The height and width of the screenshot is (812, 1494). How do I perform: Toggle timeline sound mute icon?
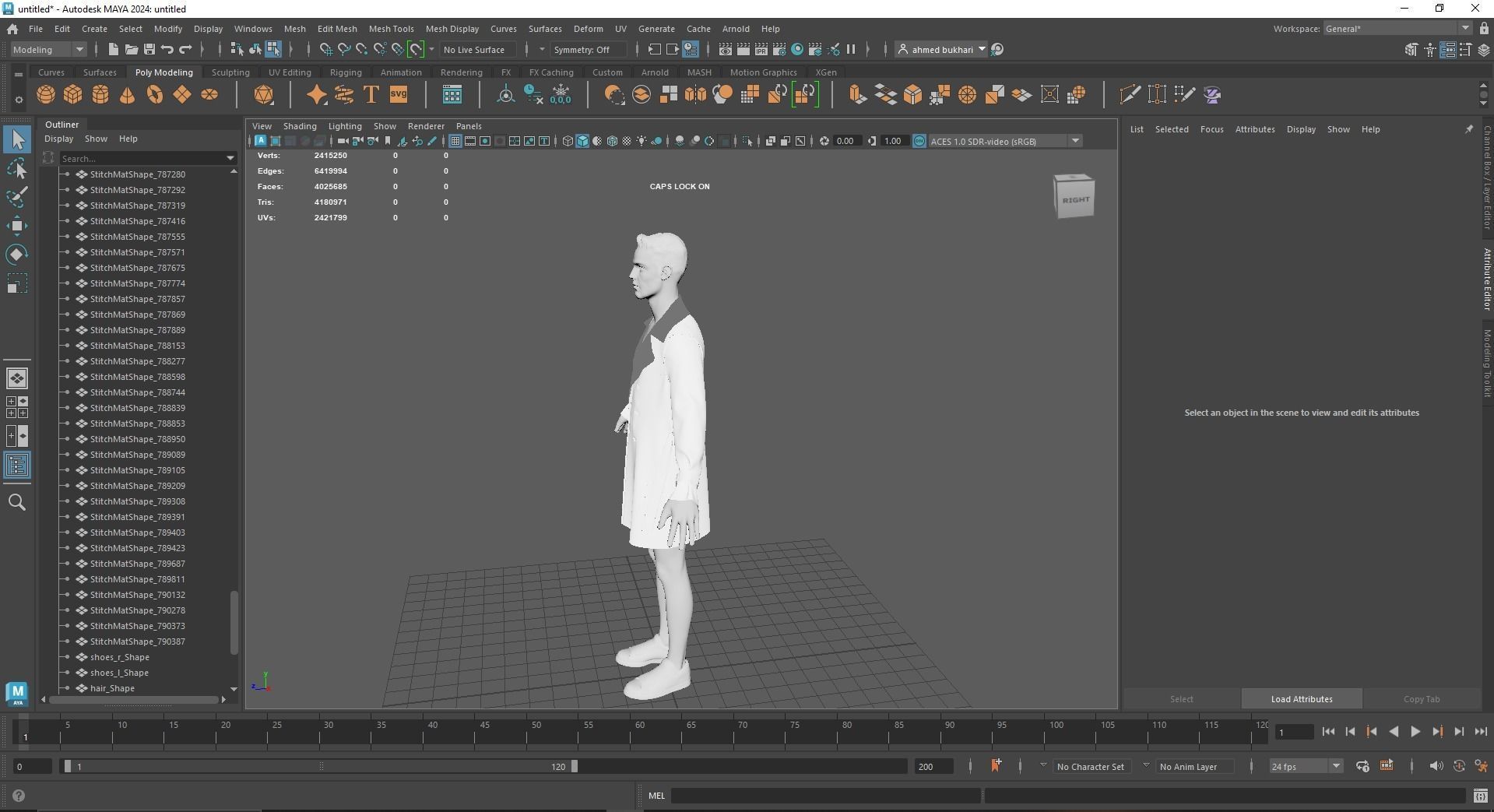[x=1436, y=766]
